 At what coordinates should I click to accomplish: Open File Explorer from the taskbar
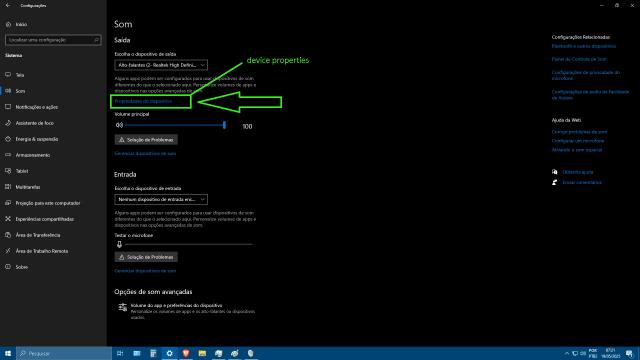point(202,353)
